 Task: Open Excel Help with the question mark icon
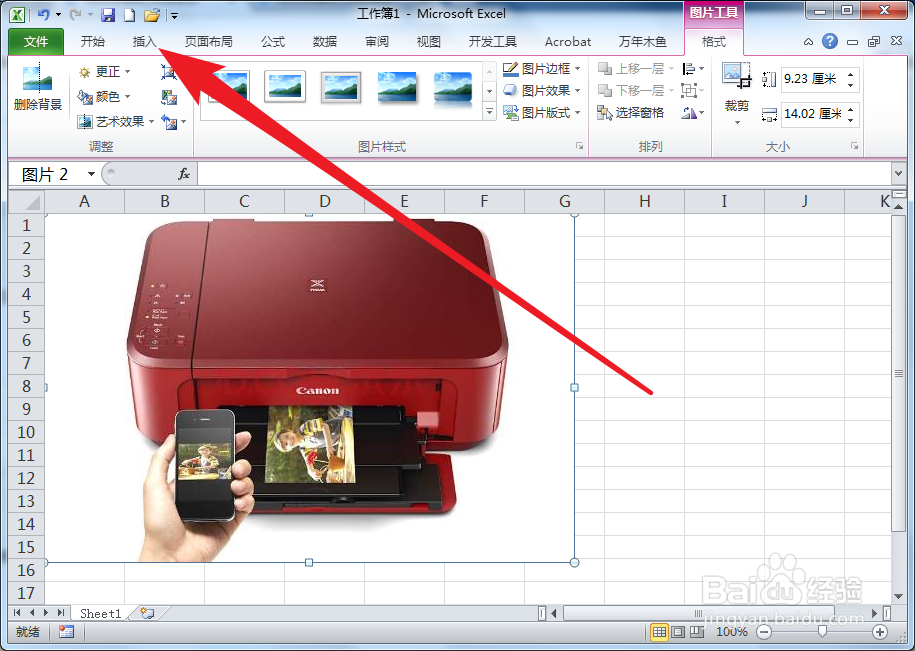(829, 41)
